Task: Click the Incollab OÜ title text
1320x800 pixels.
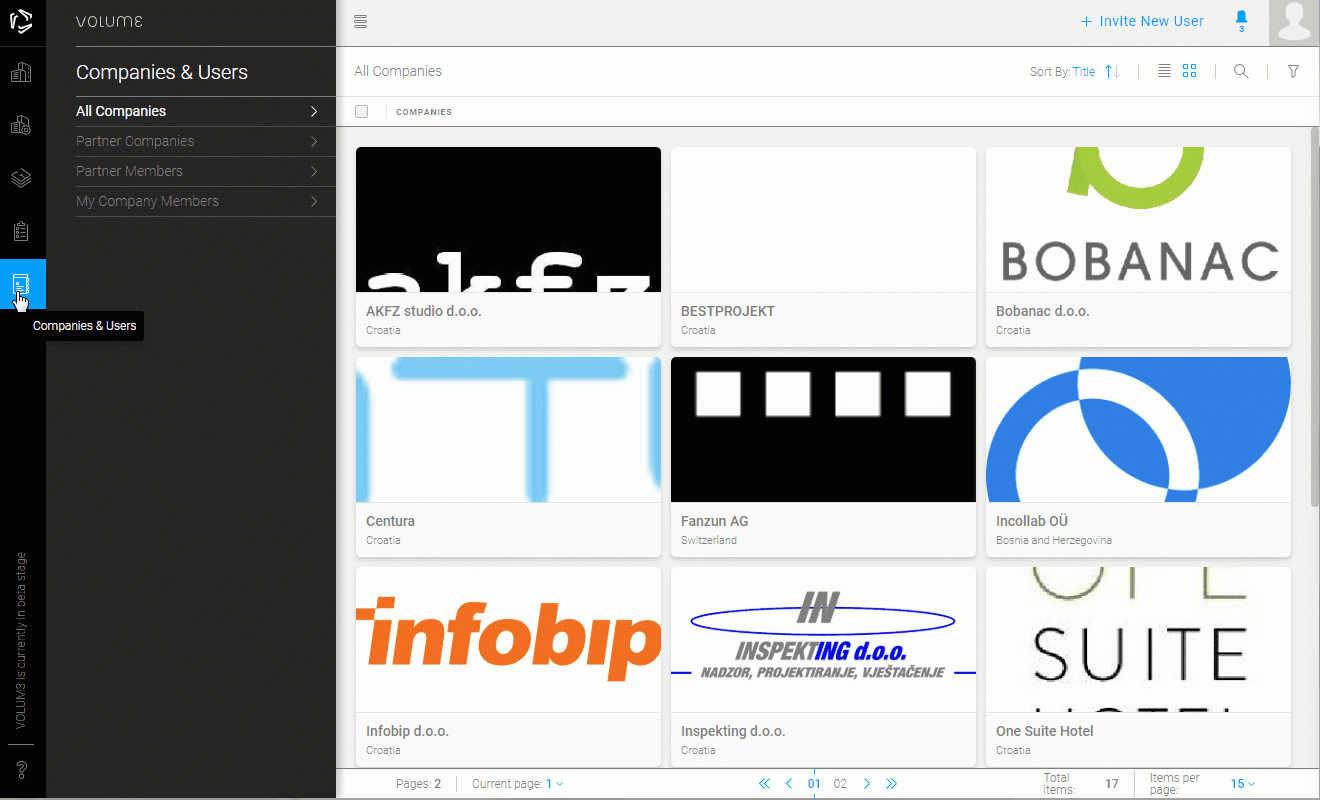Action: click(x=1032, y=521)
